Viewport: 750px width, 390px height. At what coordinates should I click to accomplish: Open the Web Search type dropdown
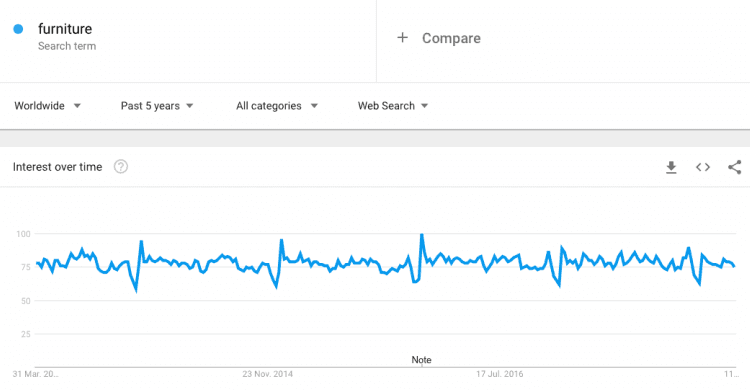[393, 106]
